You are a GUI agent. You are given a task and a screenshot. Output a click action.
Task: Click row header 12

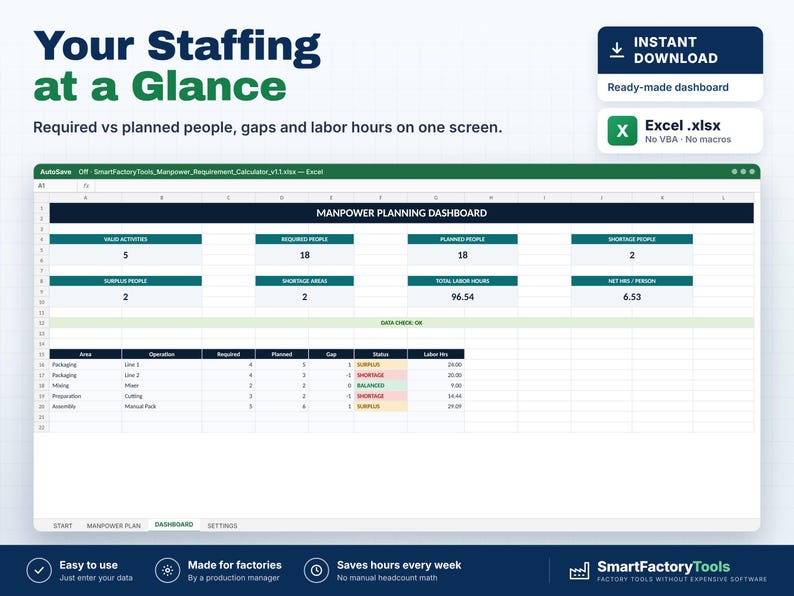tap(42, 323)
